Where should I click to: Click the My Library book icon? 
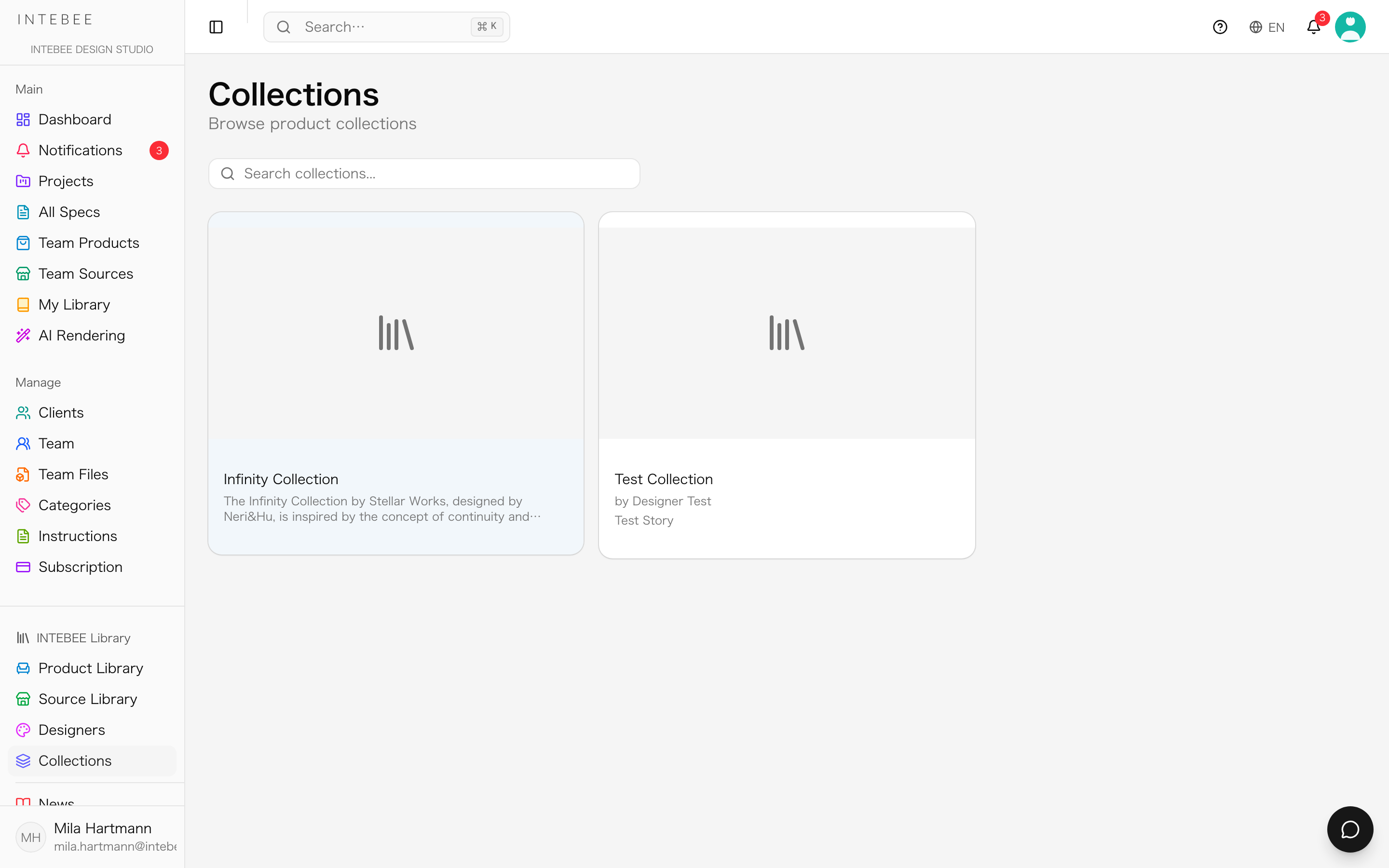[23, 305]
